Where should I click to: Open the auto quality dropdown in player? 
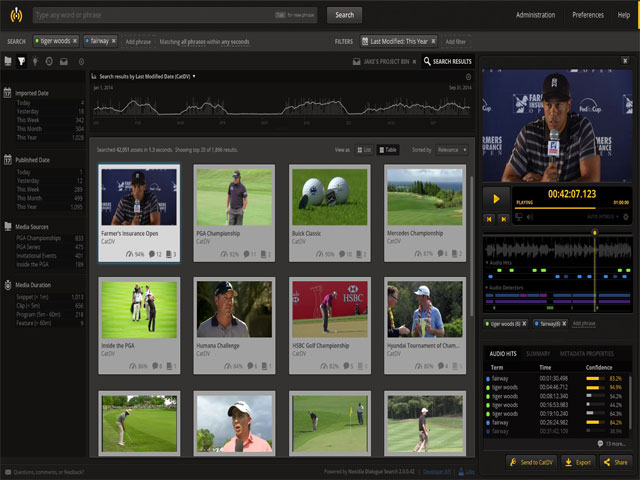[602, 217]
